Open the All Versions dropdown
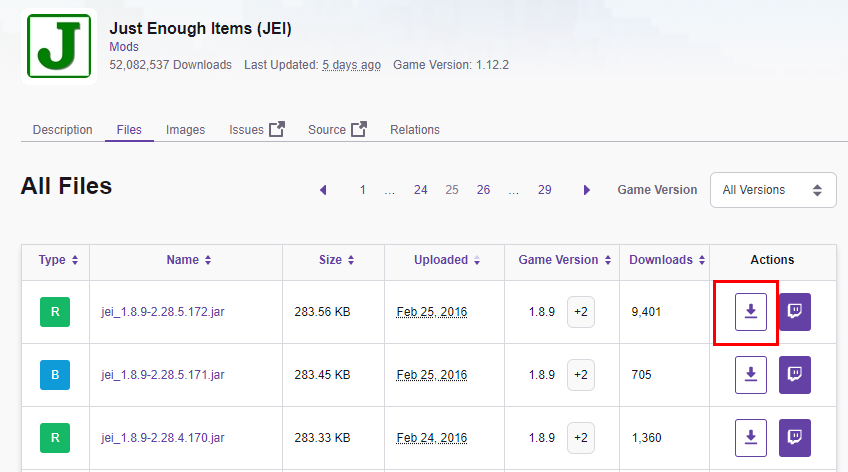 coord(773,190)
